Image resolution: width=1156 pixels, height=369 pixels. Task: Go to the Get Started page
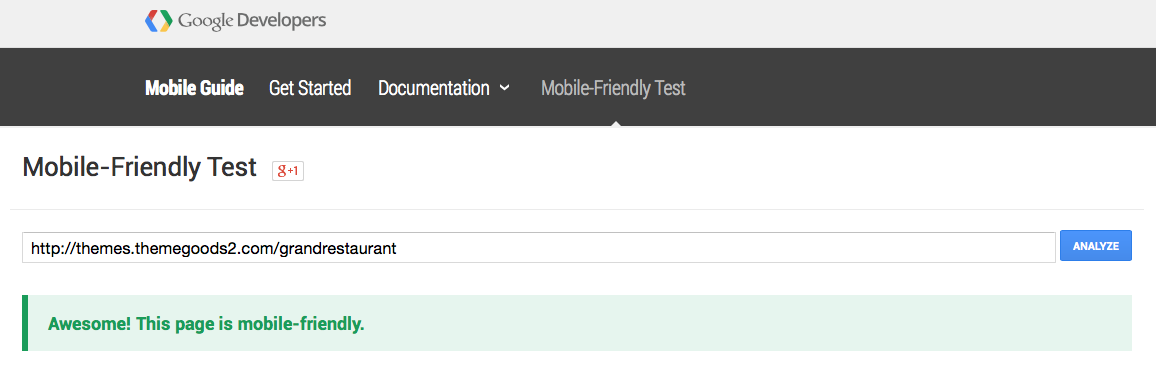pyautogui.click(x=310, y=88)
